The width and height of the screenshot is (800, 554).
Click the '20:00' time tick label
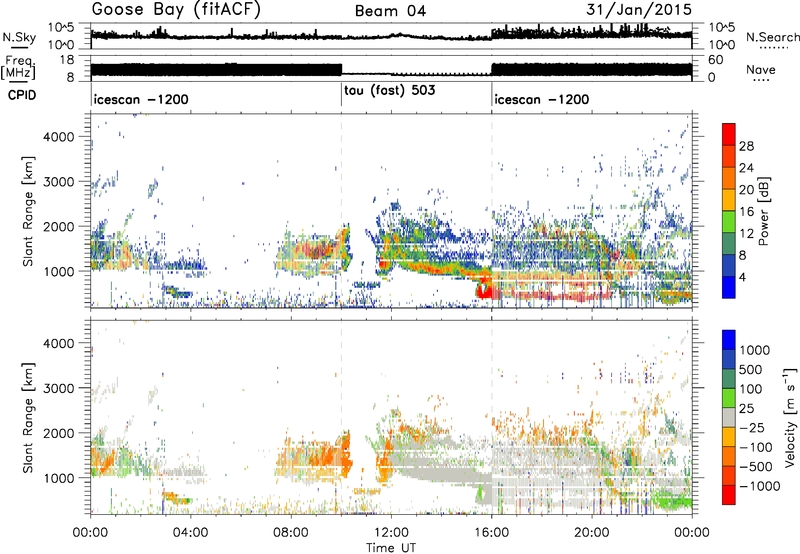coord(592,532)
